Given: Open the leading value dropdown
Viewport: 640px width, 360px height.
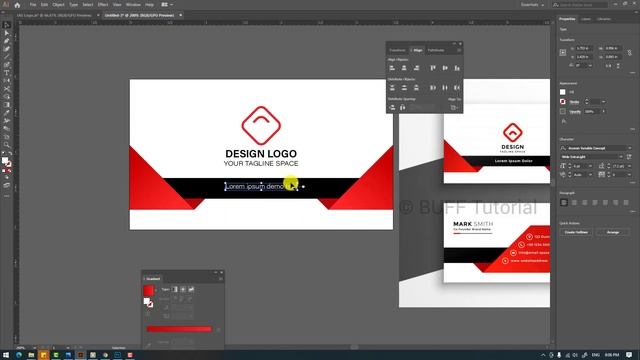Looking at the screenshot, I should [x=629, y=166].
